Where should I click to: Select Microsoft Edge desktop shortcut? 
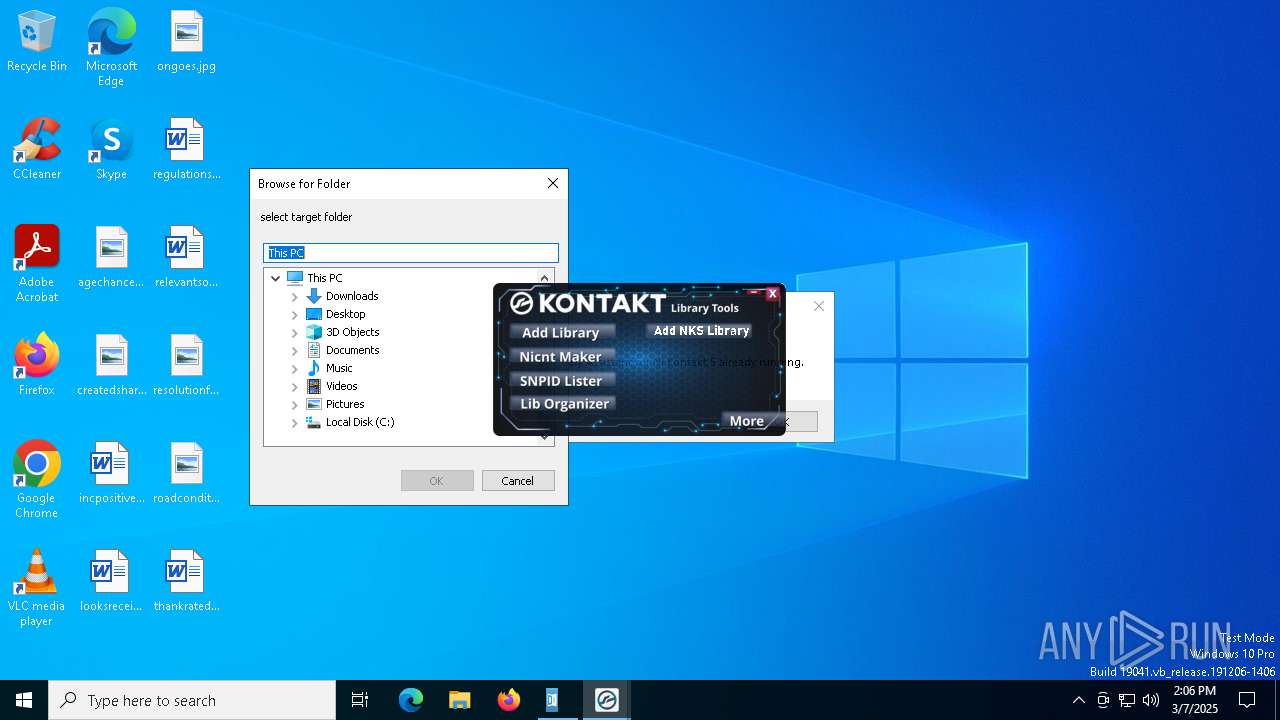tap(111, 47)
